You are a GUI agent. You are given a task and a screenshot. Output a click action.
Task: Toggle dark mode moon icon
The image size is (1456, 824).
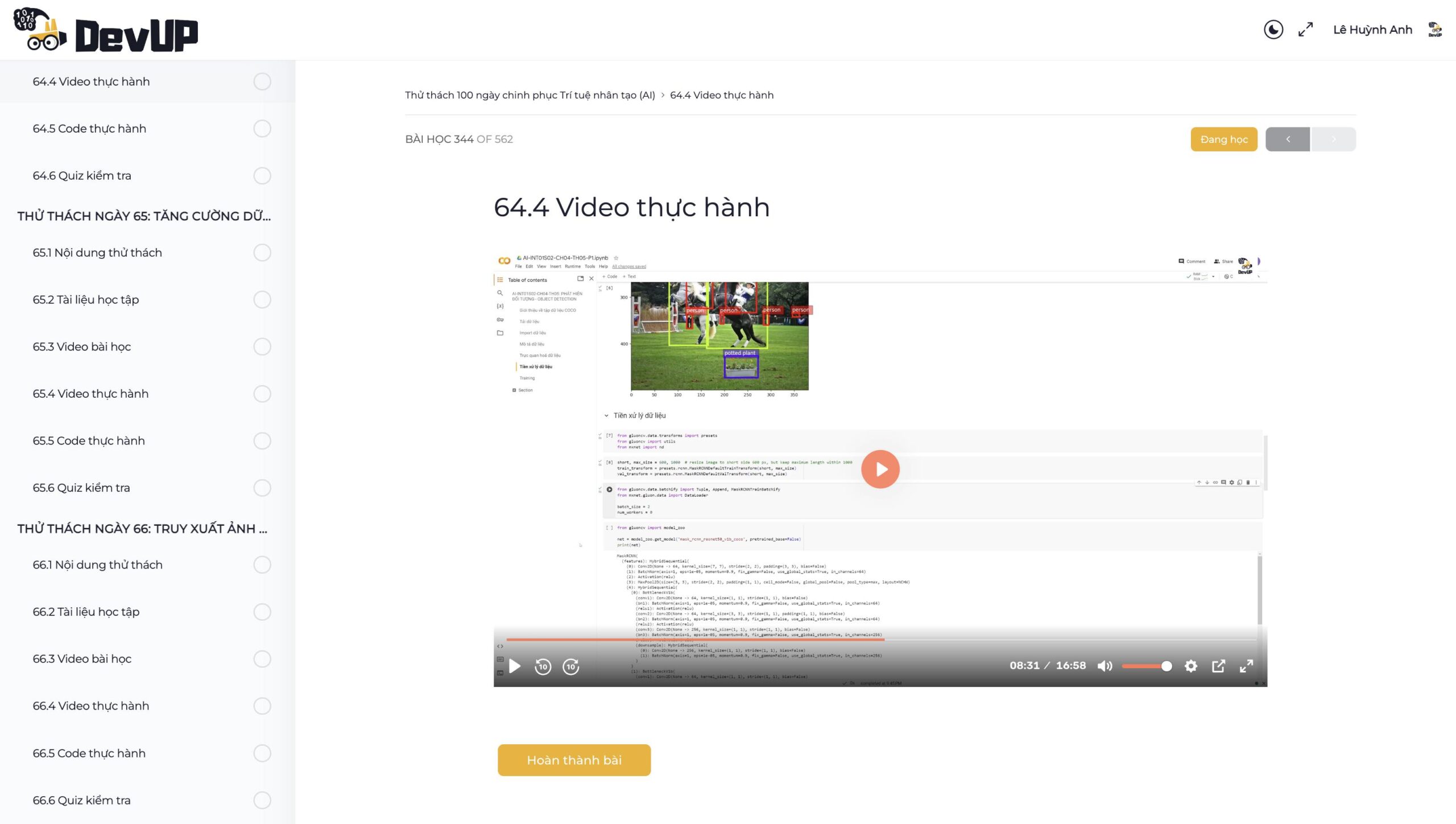pos(1273,30)
